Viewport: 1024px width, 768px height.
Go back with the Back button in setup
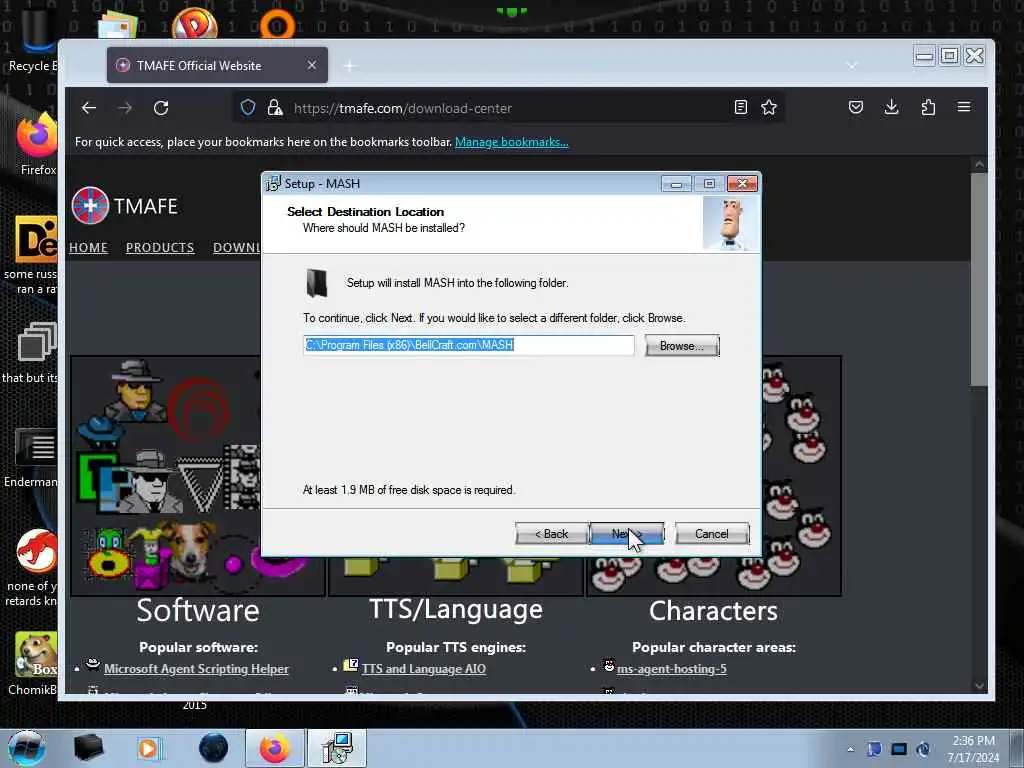click(552, 534)
